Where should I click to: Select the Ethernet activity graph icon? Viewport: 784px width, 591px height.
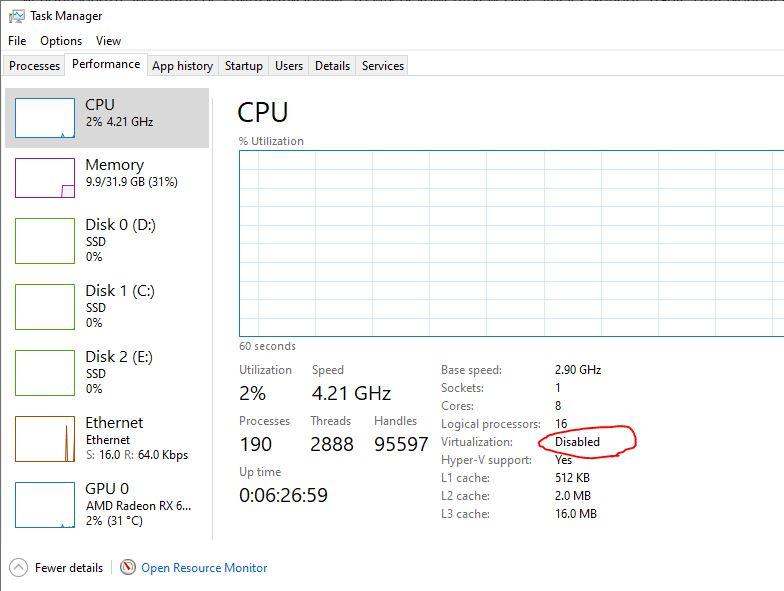pos(45,439)
